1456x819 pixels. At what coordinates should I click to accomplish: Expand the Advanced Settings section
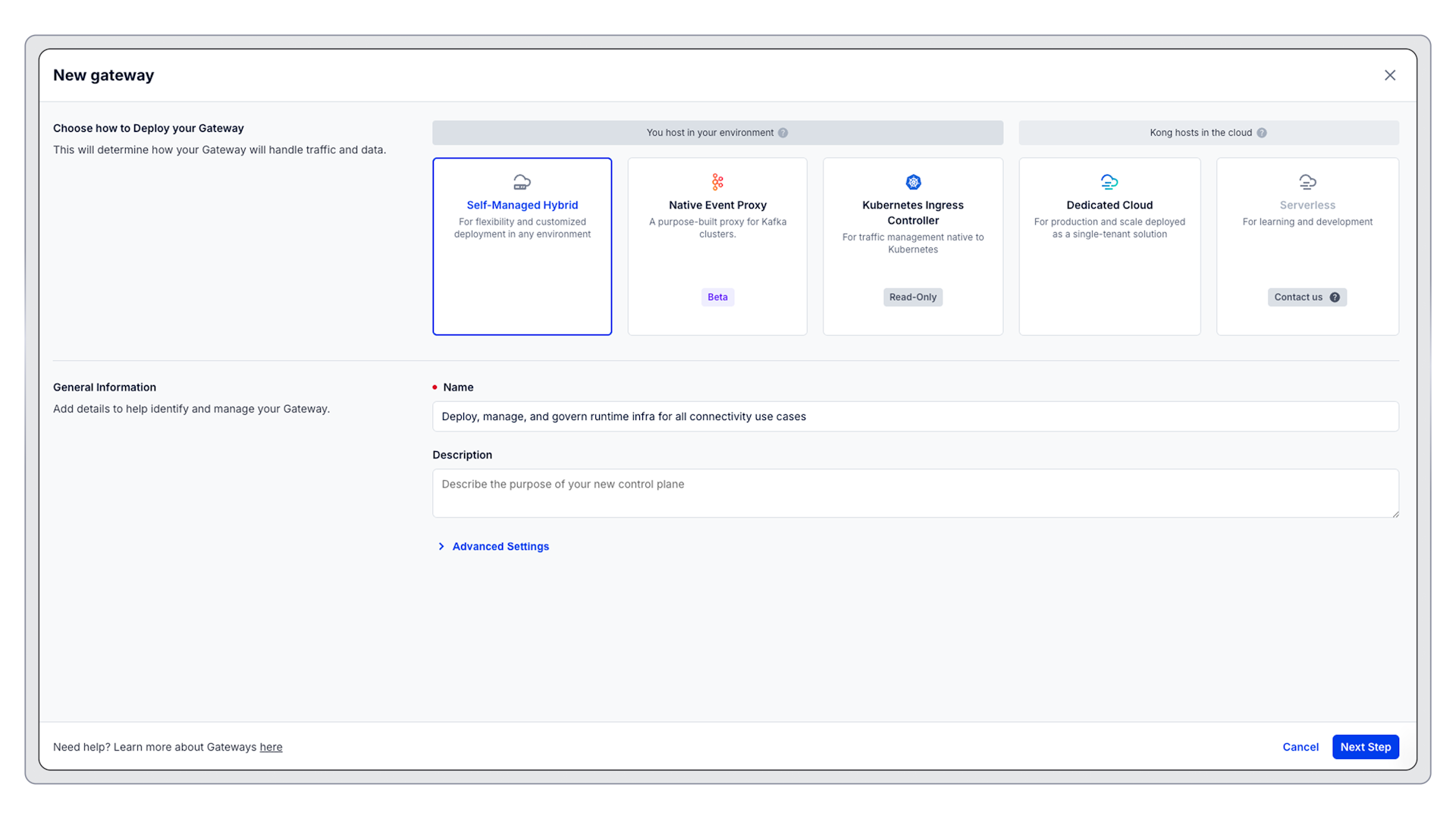pos(500,546)
